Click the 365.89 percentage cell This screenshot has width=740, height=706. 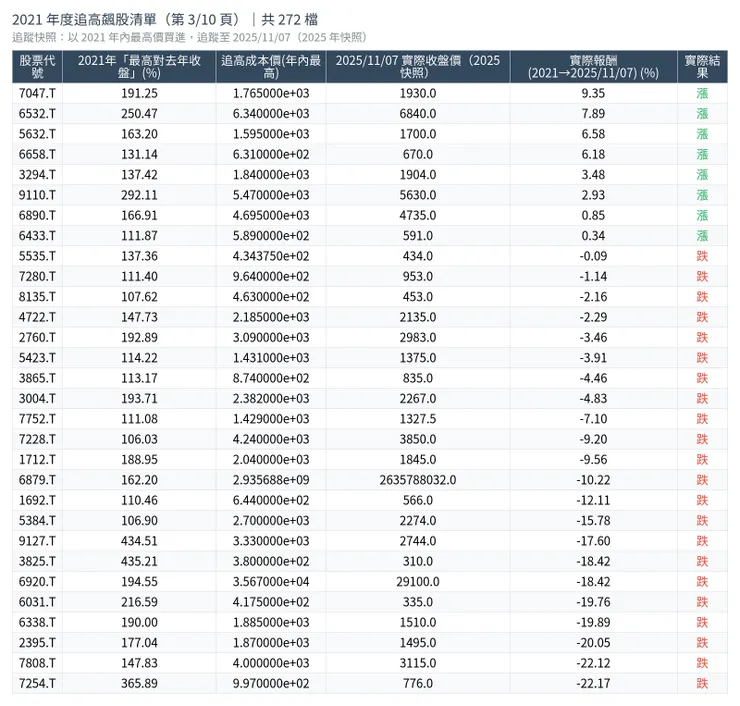click(x=139, y=683)
